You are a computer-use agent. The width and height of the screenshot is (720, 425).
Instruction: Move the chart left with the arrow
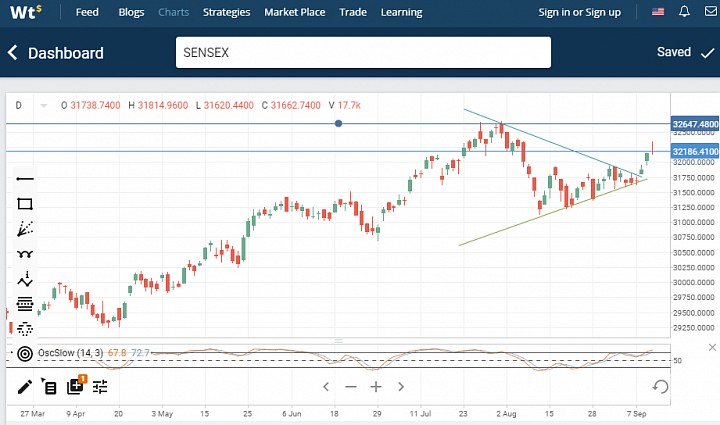pyautogui.click(x=326, y=387)
